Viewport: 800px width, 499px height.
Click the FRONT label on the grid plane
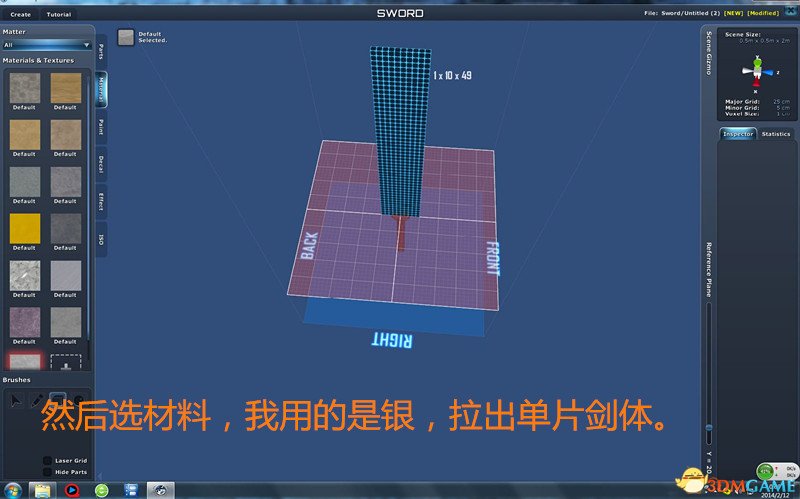tap(492, 259)
